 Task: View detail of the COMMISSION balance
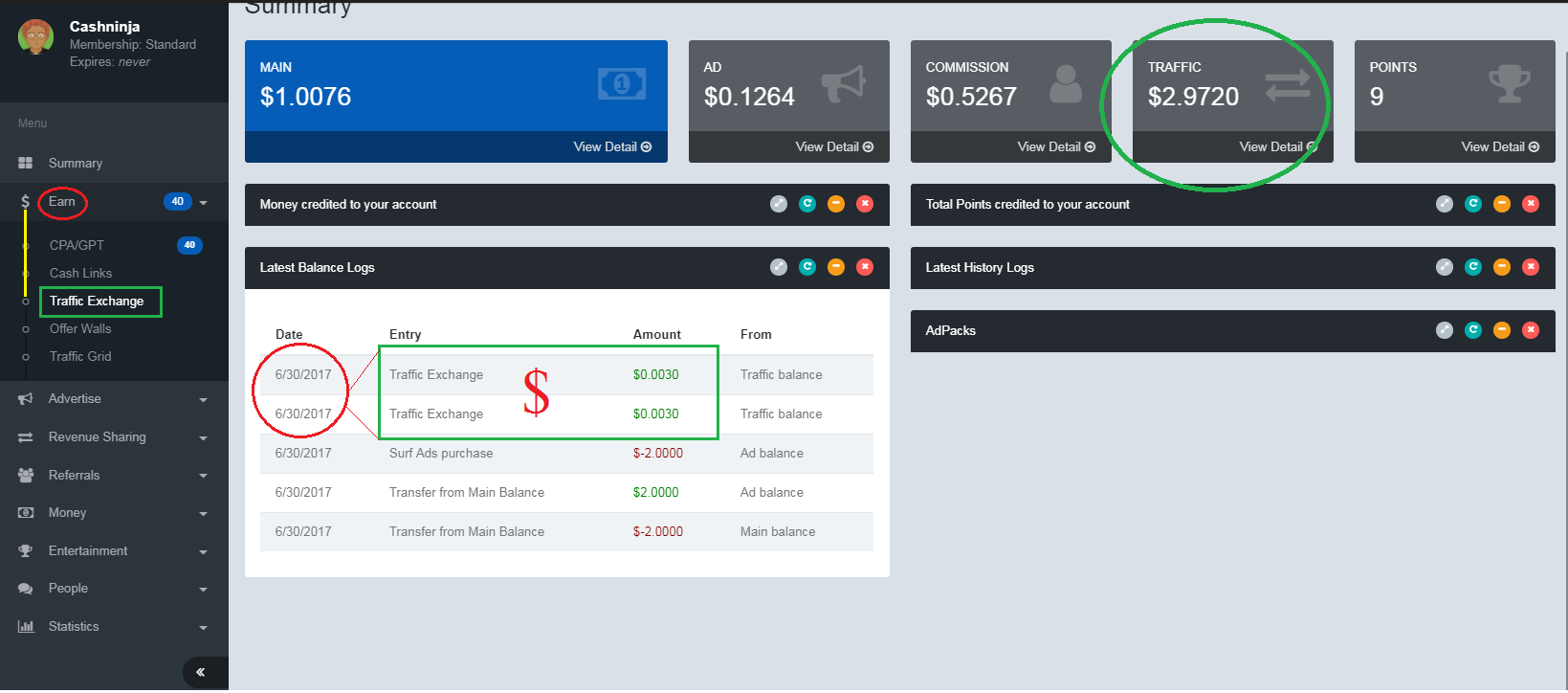(x=1056, y=146)
